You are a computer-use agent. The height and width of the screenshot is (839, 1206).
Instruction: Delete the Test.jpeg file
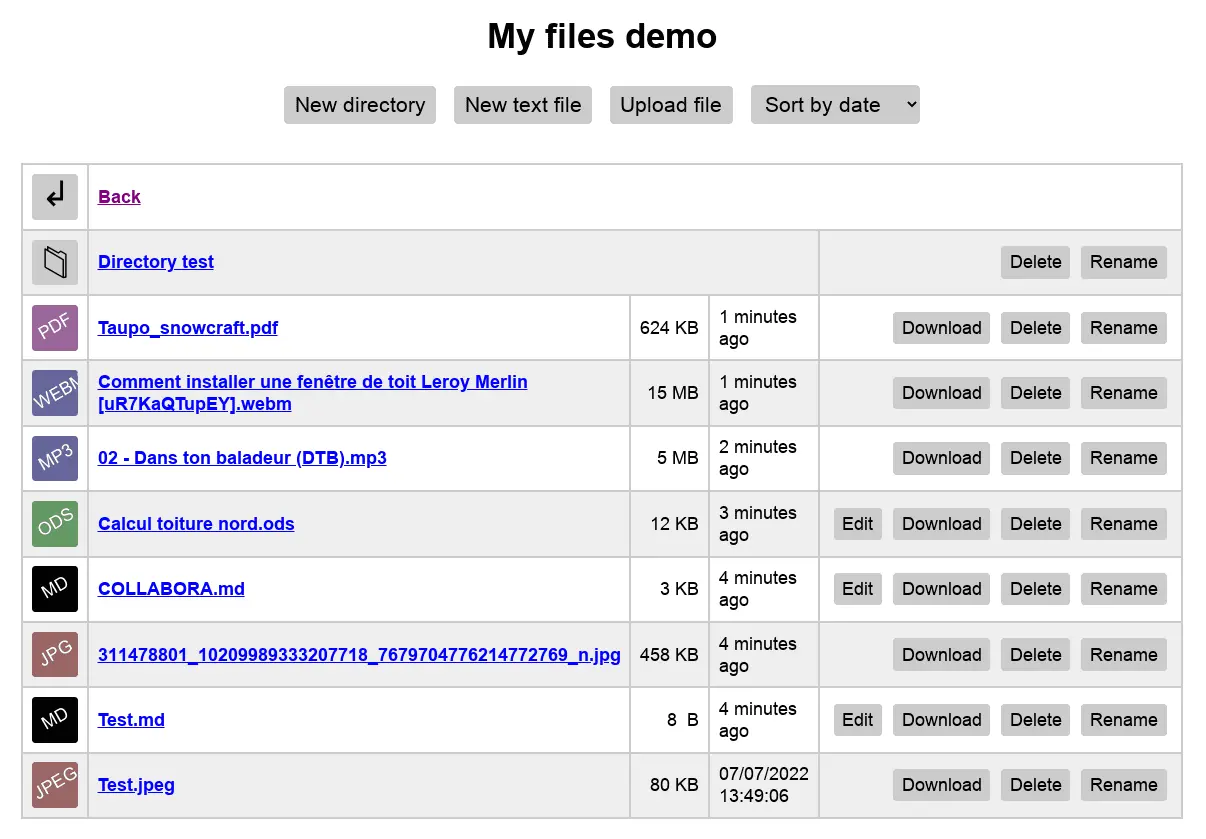pos(1035,785)
